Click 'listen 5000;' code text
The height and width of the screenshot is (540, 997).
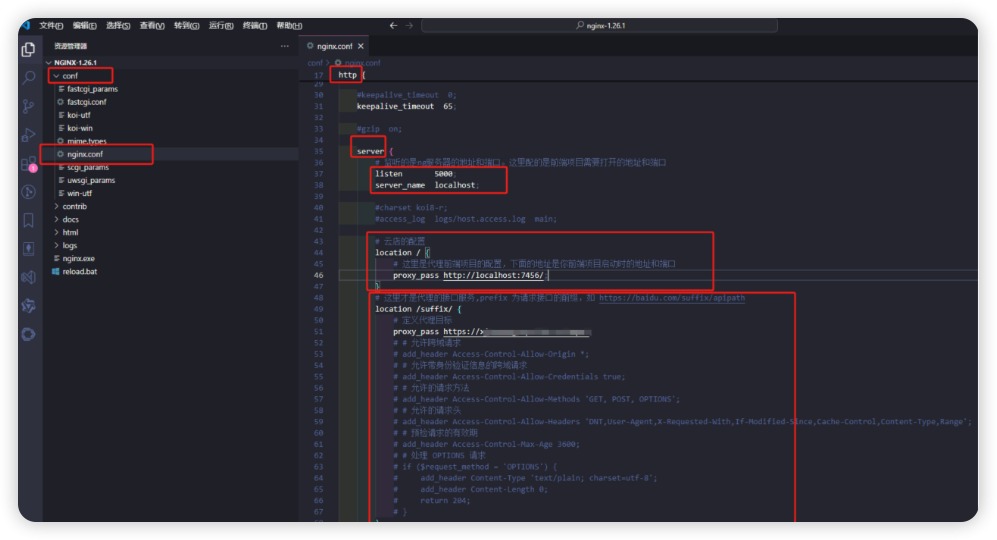(415, 174)
